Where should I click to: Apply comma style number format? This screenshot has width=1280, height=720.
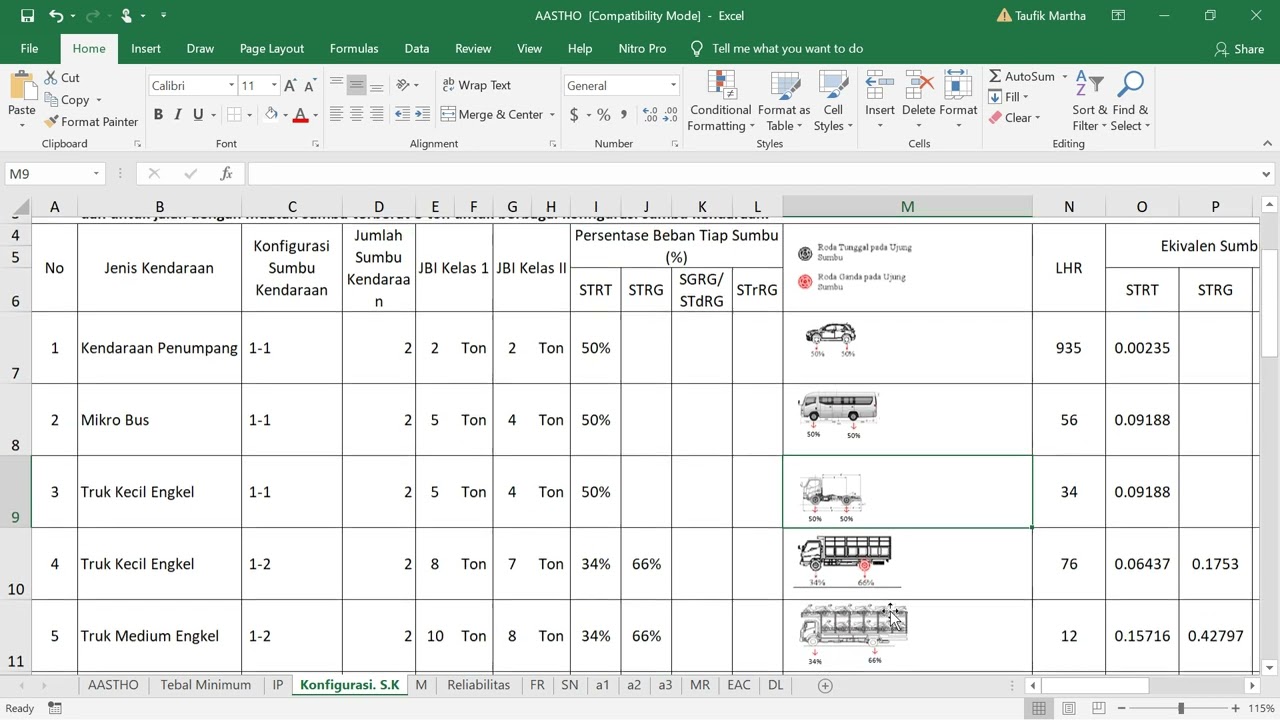[624, 114]
